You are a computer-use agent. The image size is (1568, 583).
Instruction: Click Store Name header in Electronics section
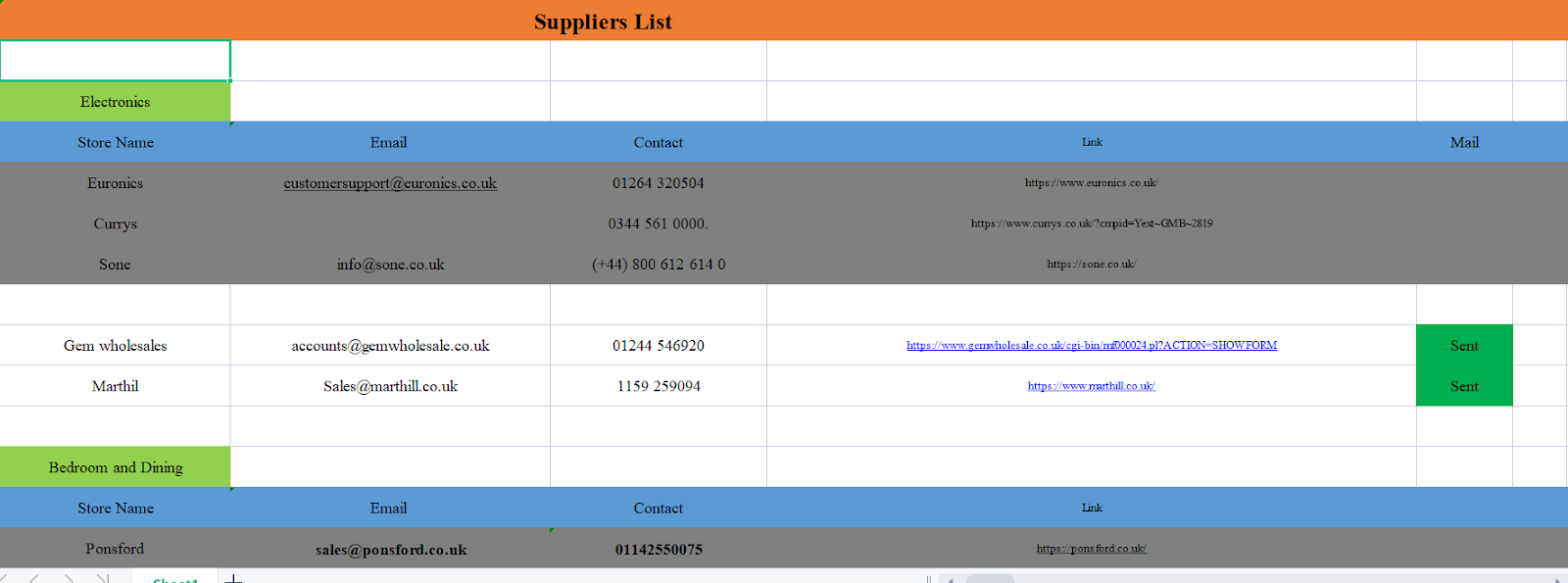(x=115, y=142)
